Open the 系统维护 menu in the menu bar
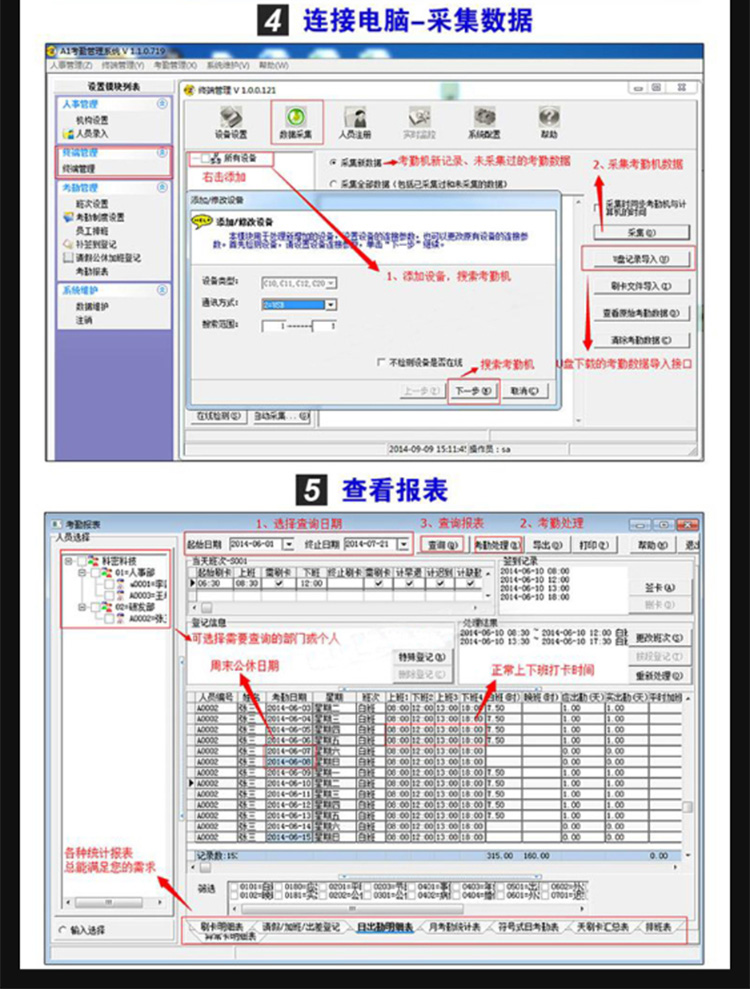 pyautogui.click(x=228, y=65)
